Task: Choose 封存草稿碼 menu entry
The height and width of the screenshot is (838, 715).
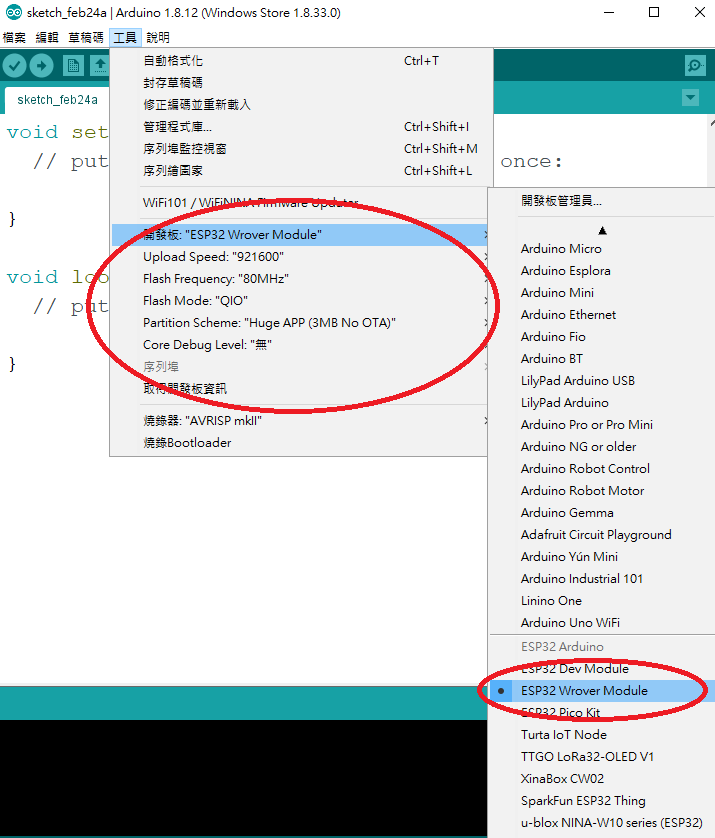Action: pyautogui.click(x=299, y=83)
